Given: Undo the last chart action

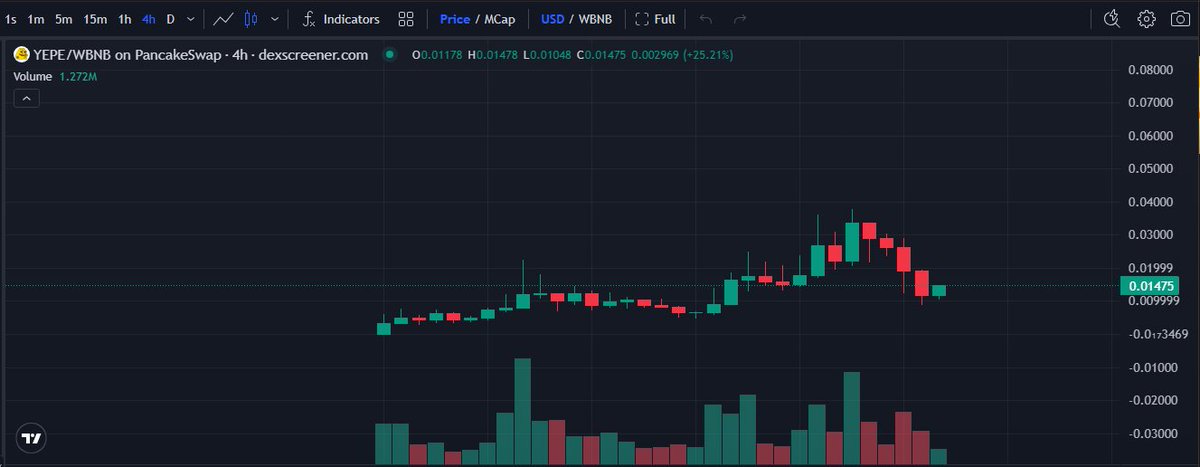Looking at the screenshot, I should 706,19.
